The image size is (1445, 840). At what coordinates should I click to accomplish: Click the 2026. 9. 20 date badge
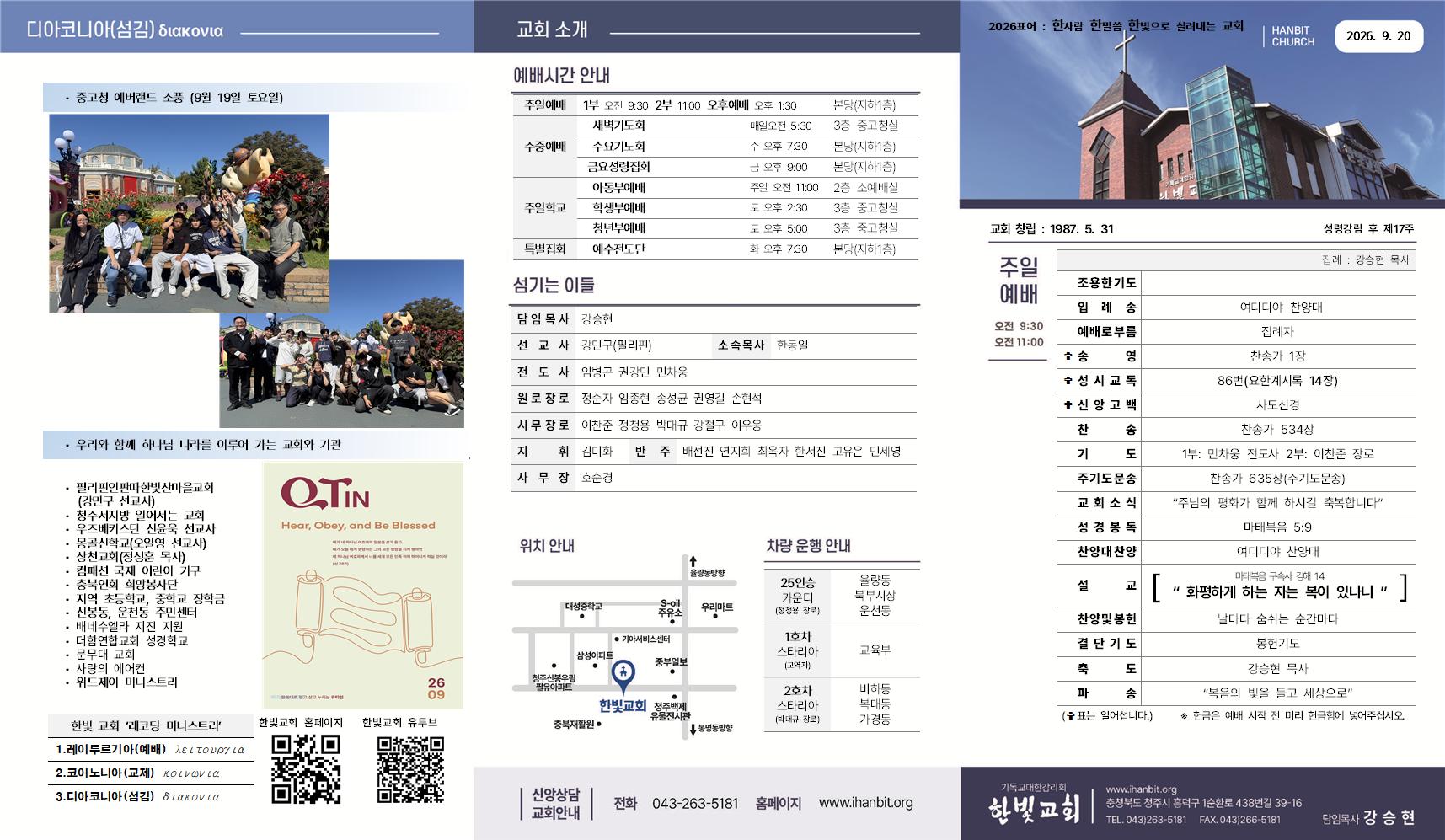[1378, 36]
